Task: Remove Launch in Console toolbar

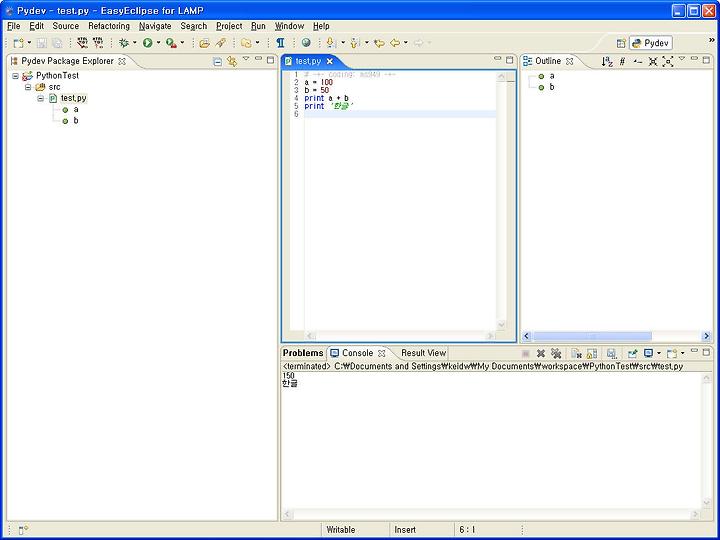Action: [541, 353]
